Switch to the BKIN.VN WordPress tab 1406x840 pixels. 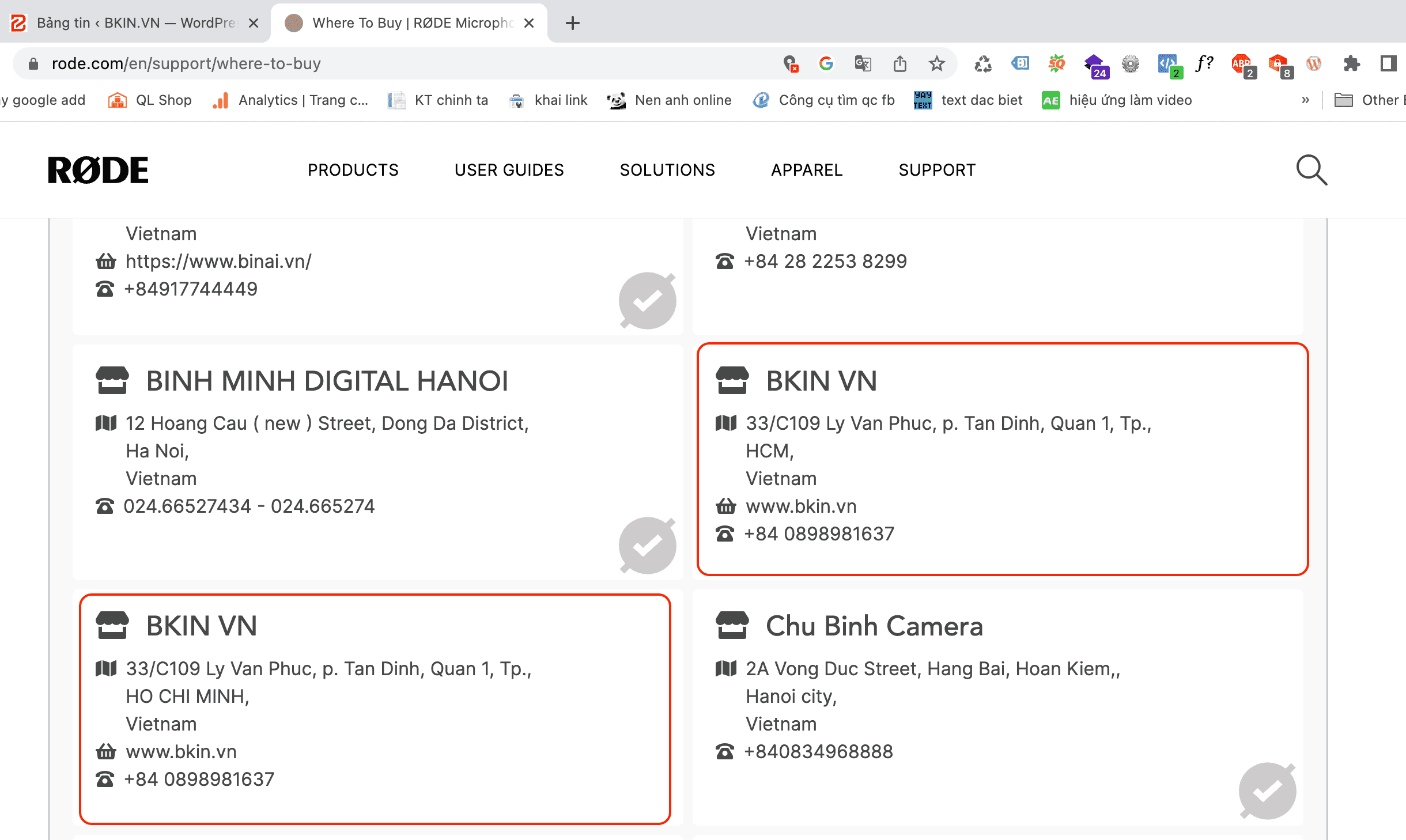135,23
